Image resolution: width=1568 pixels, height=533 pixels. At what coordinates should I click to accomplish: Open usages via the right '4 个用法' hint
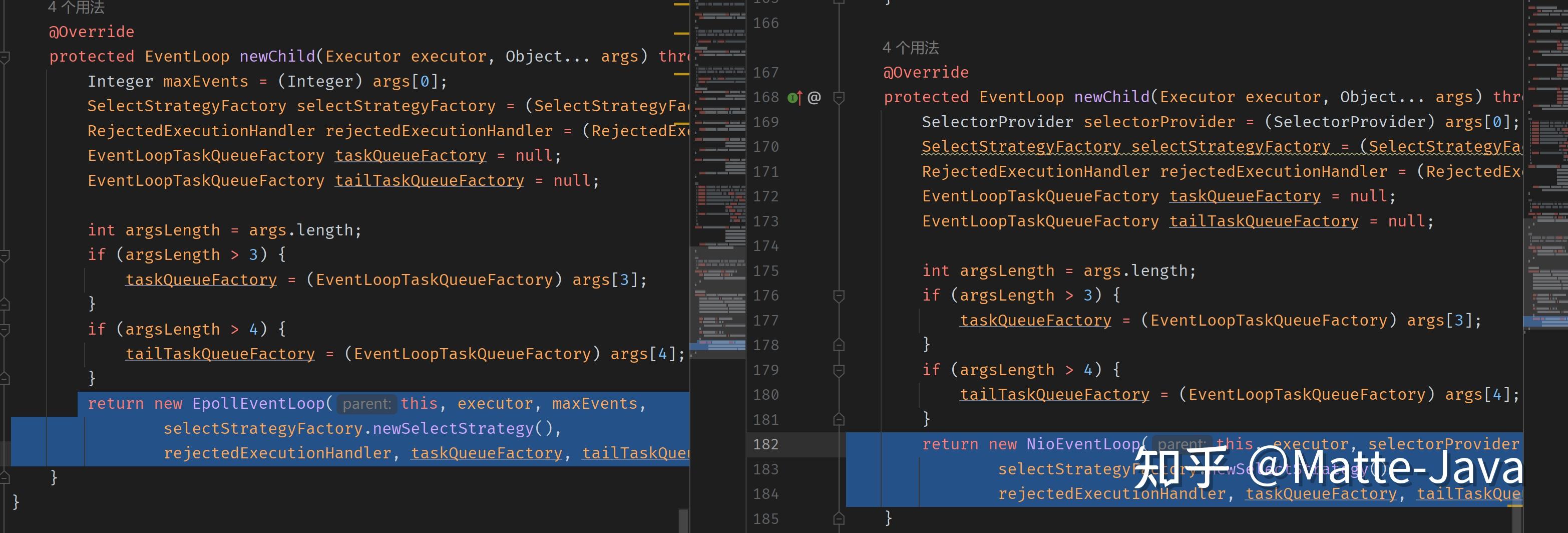tap(910, 48)
